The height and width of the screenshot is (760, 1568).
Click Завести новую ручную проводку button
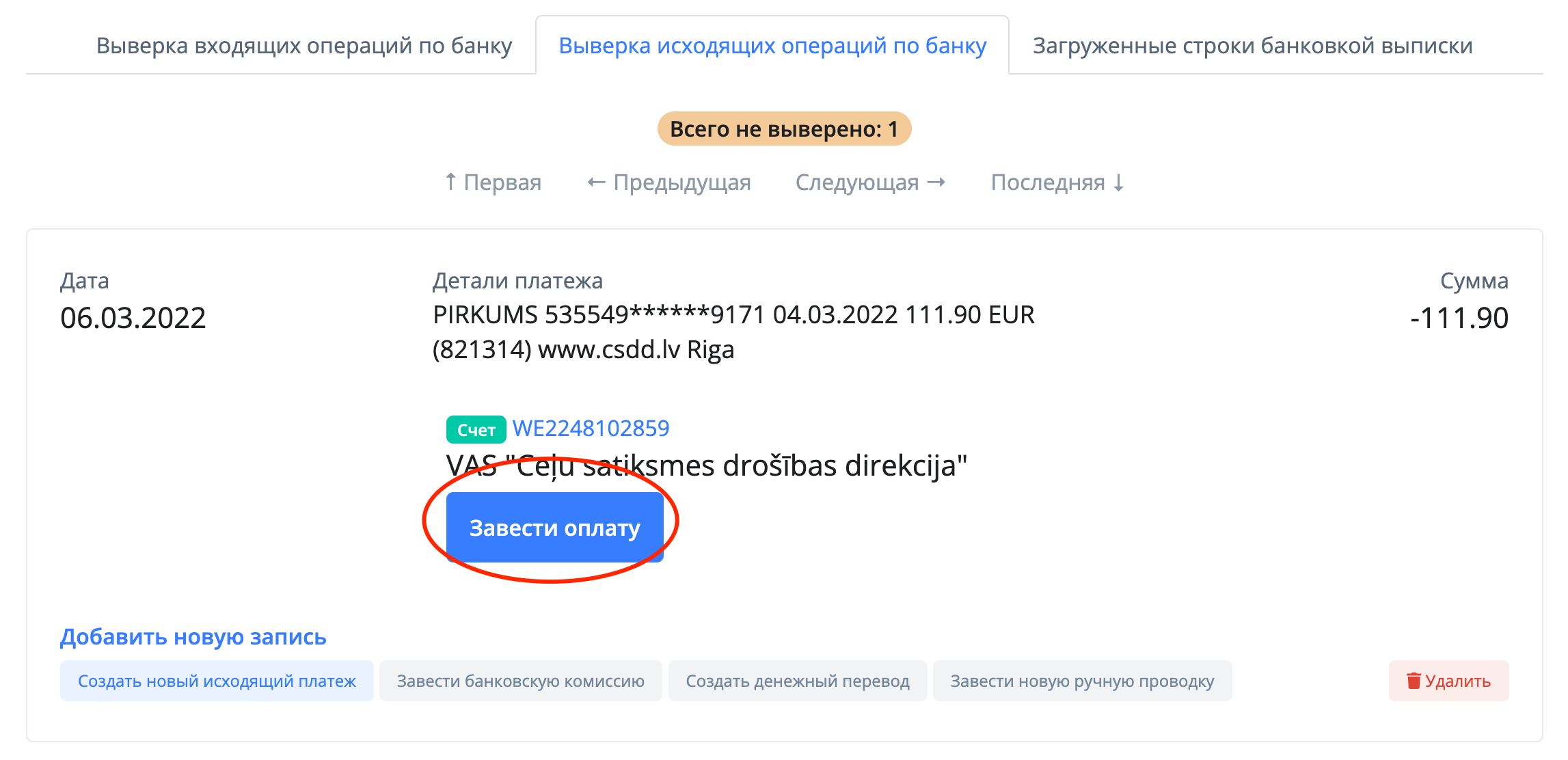(1082, 681)
